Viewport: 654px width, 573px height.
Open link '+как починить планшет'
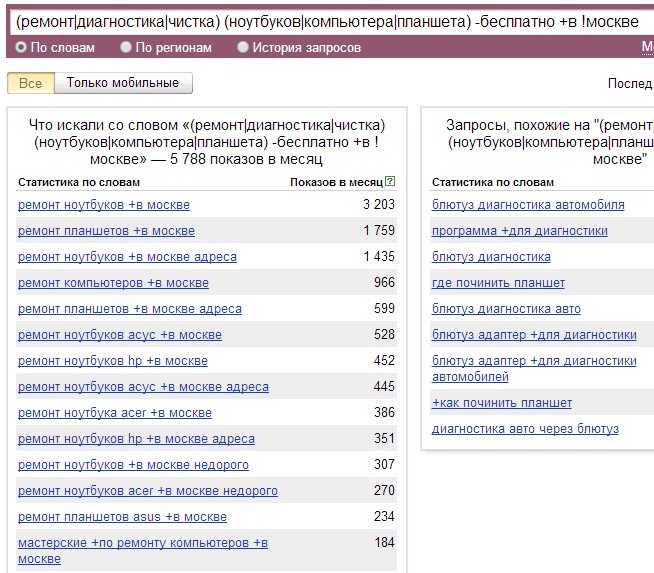502,403
